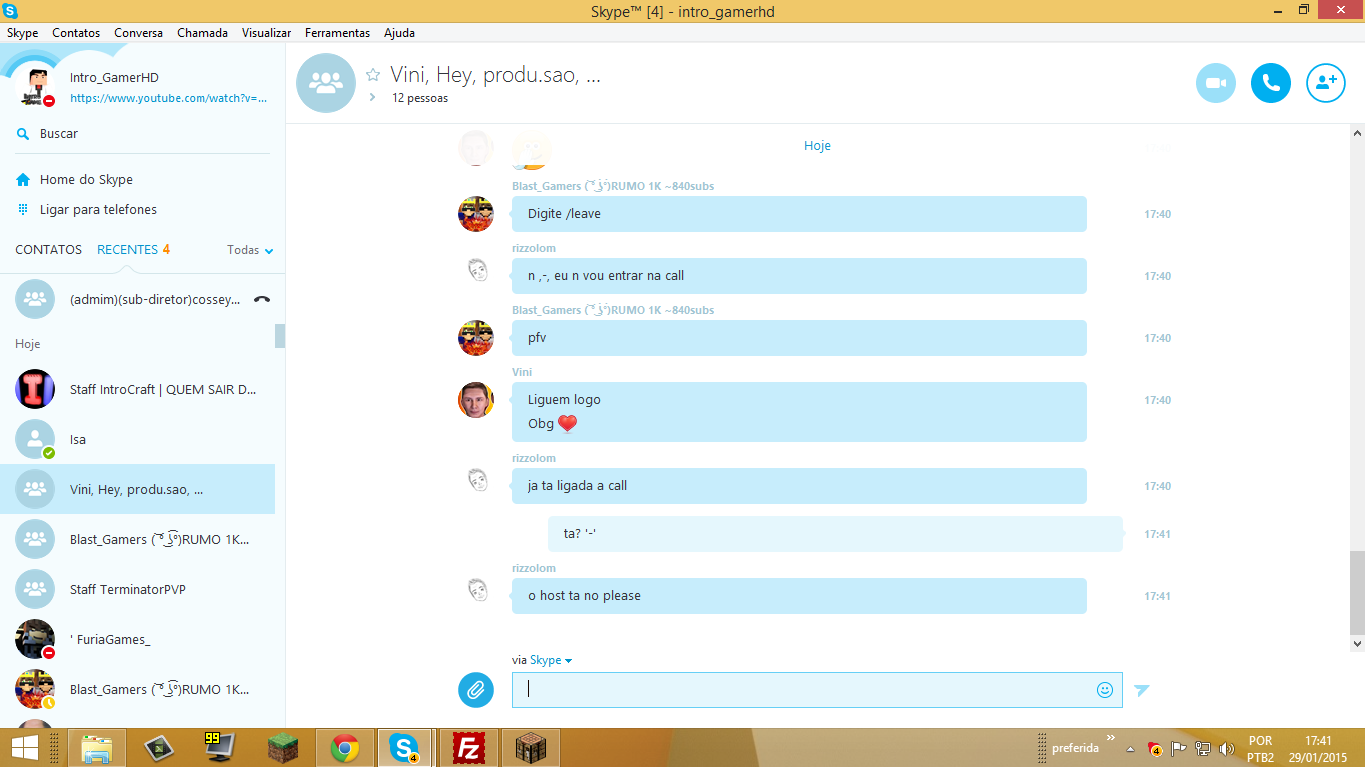Open Ligar para telefones dial pad
Image resolution: width=1365 pixels, height=767 pixels.
click(x=98, y=210)
